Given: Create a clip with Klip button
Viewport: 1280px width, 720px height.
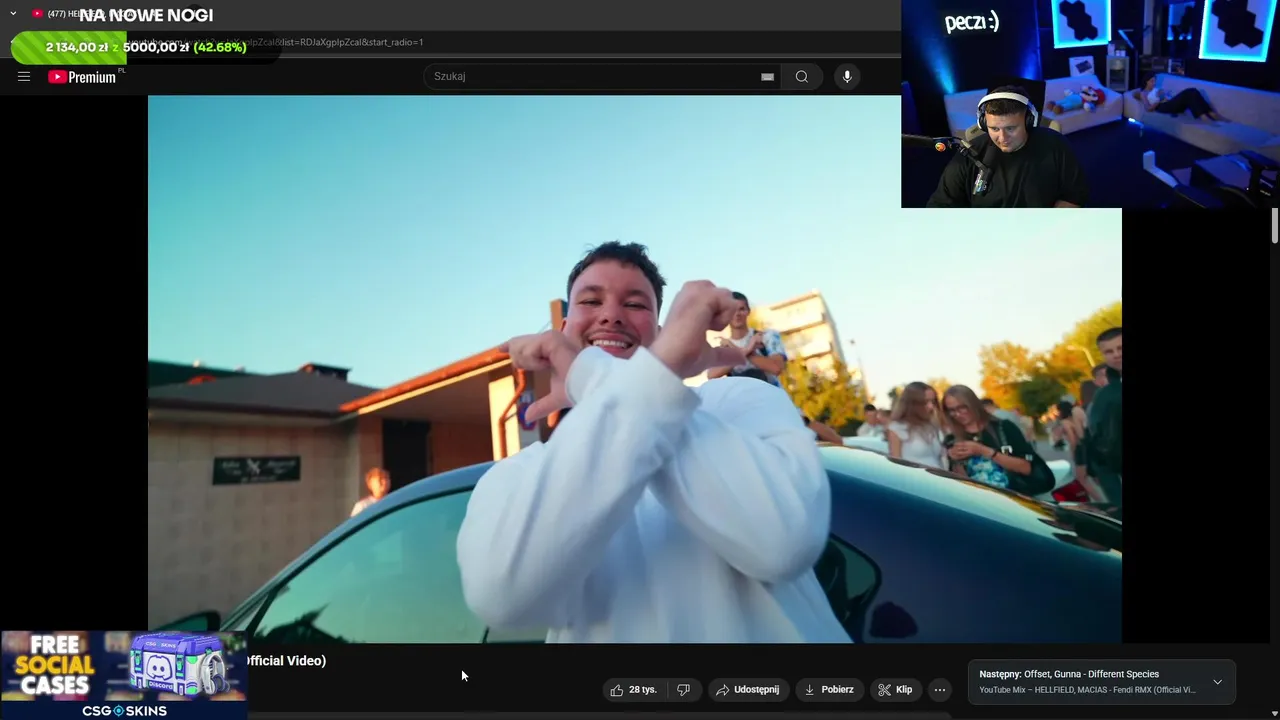Looking at the screenshot, I should (895, 689).
